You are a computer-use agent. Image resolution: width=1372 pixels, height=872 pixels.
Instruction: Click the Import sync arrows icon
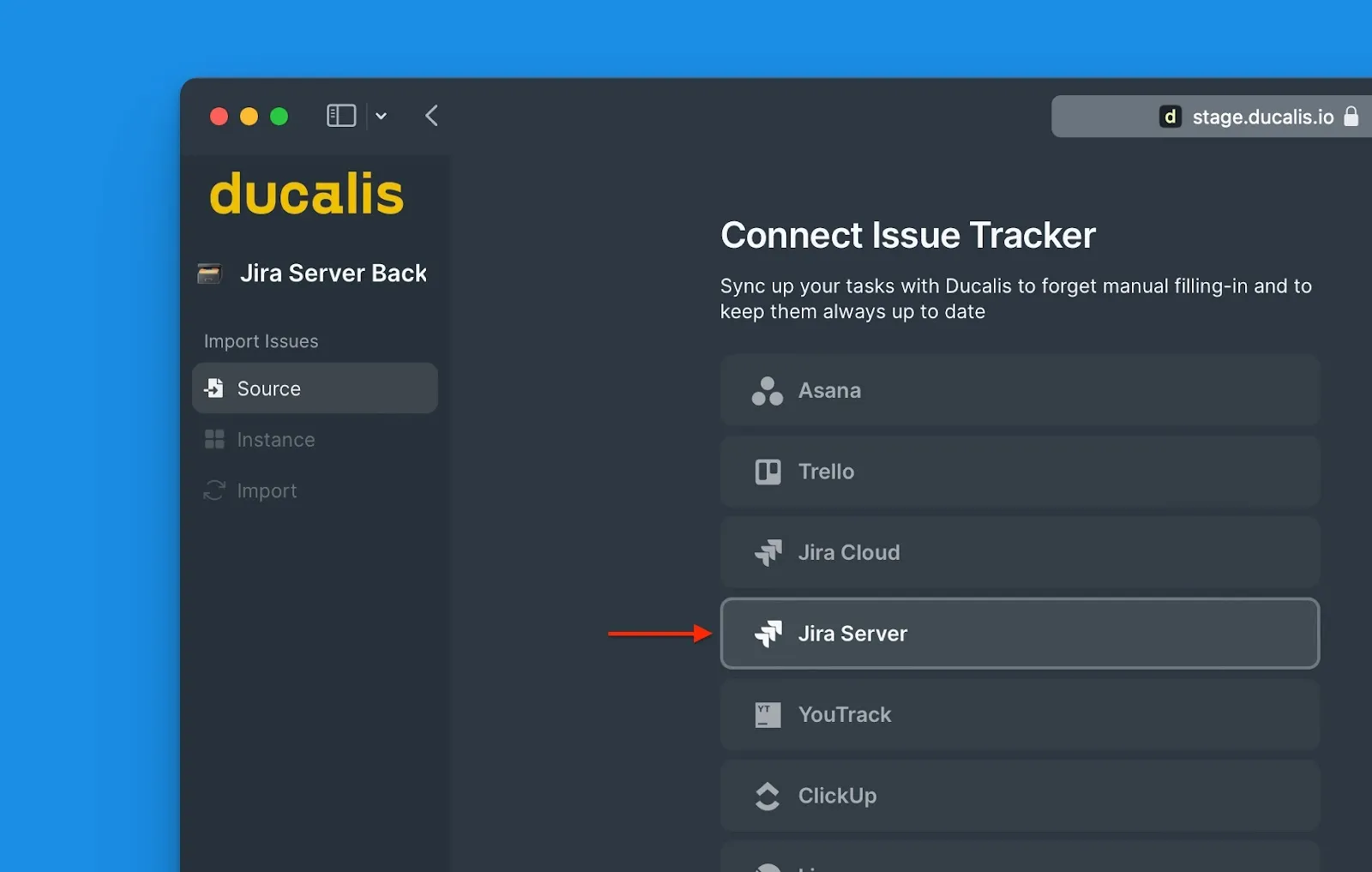[214, 490]
